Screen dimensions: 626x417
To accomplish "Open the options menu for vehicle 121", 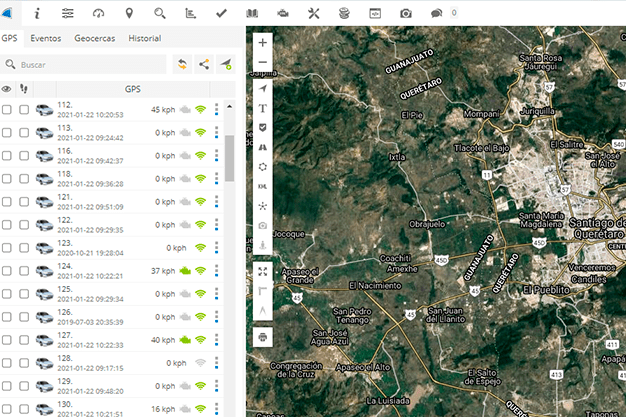I will click(x=216, y=202).
